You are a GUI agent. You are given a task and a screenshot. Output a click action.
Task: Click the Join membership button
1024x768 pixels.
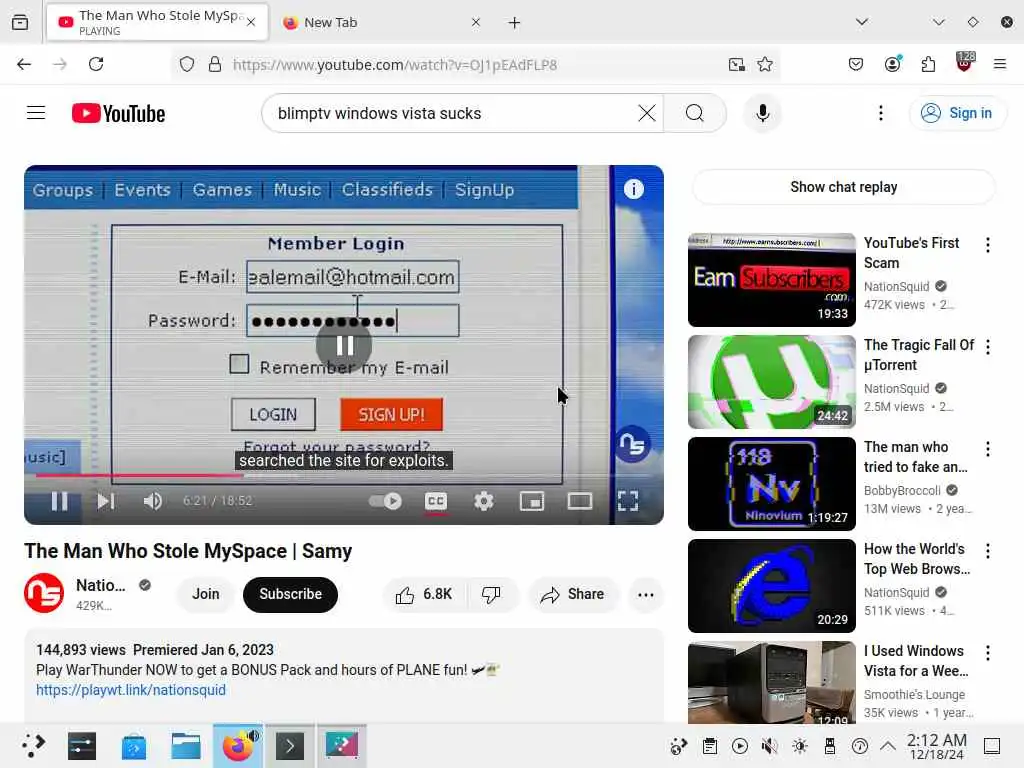(206, 594)
